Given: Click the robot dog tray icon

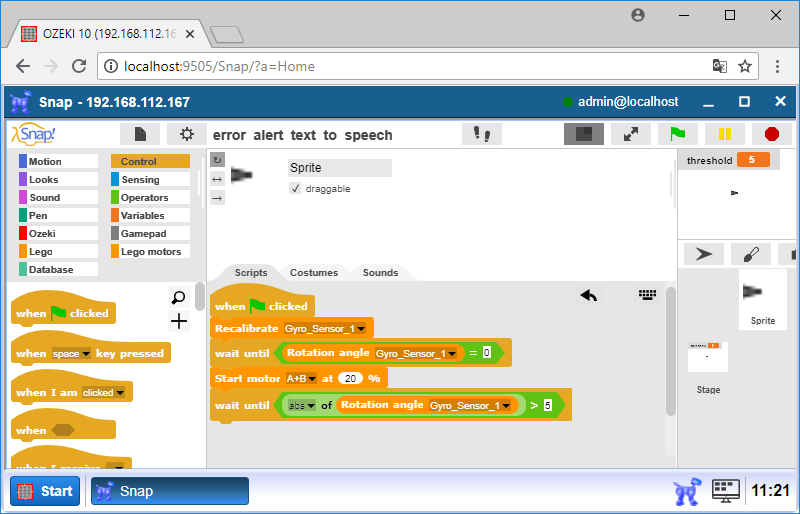Looking at the screenshot, I should coord(687,491).
